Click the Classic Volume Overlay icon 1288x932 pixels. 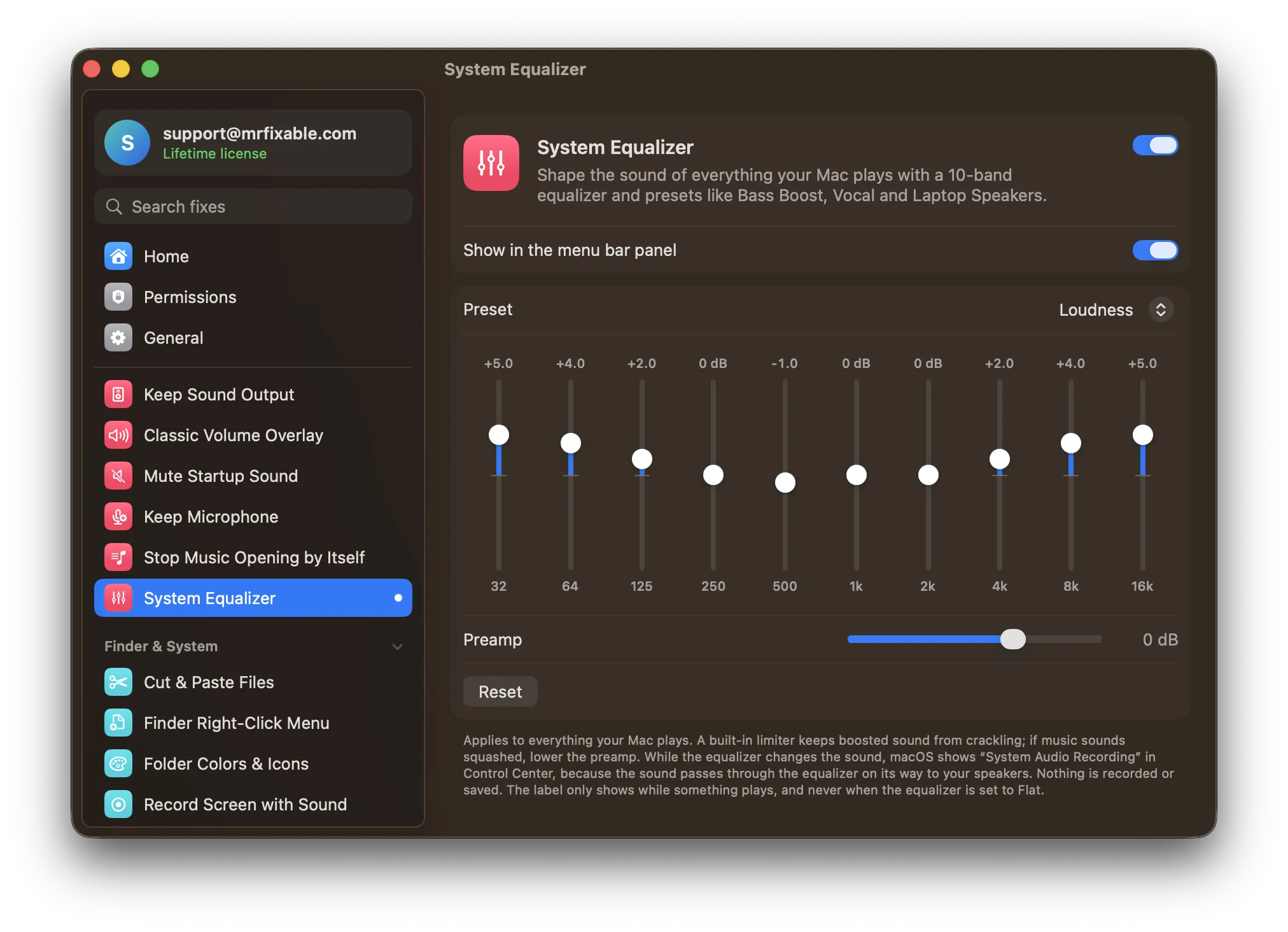(x=118, y=435)
